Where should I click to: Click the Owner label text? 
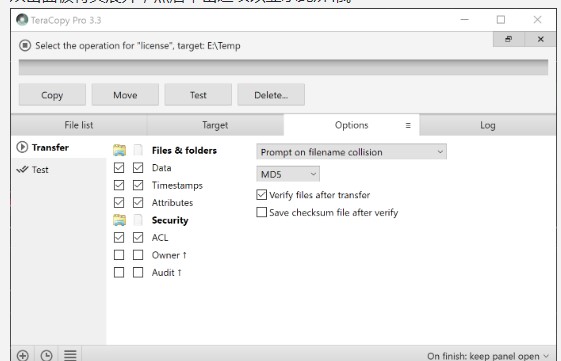pos(169,255)
